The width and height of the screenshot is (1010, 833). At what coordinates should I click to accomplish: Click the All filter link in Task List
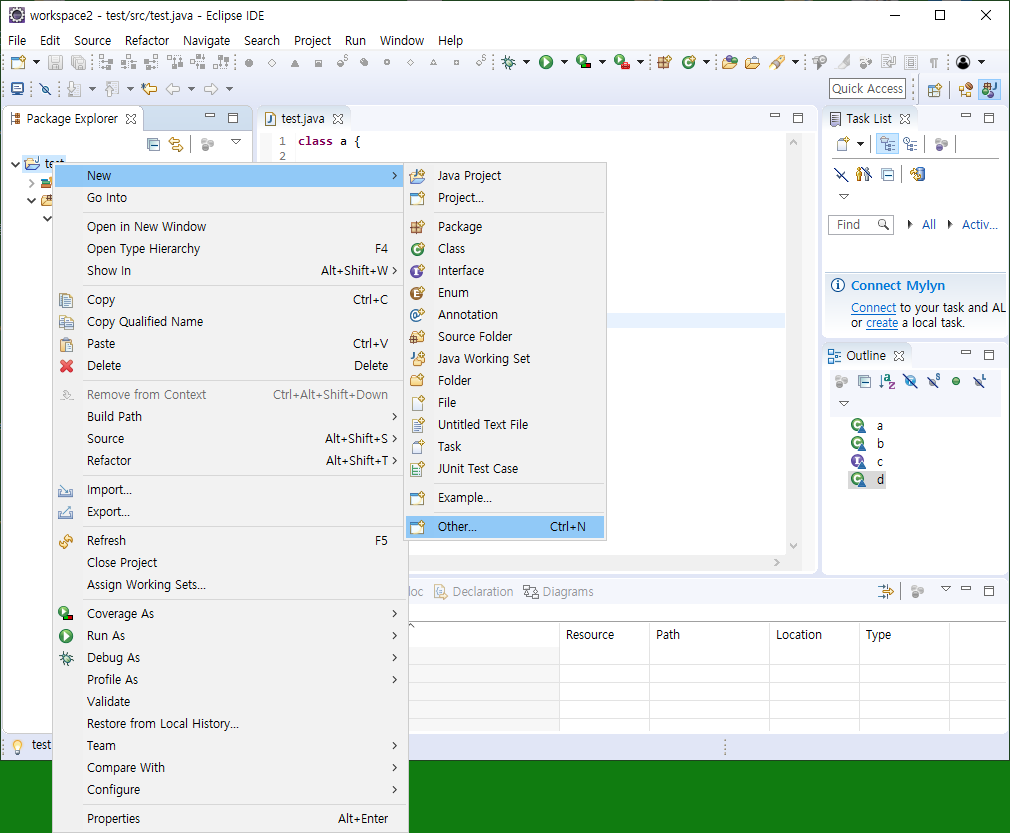point(928,224)
